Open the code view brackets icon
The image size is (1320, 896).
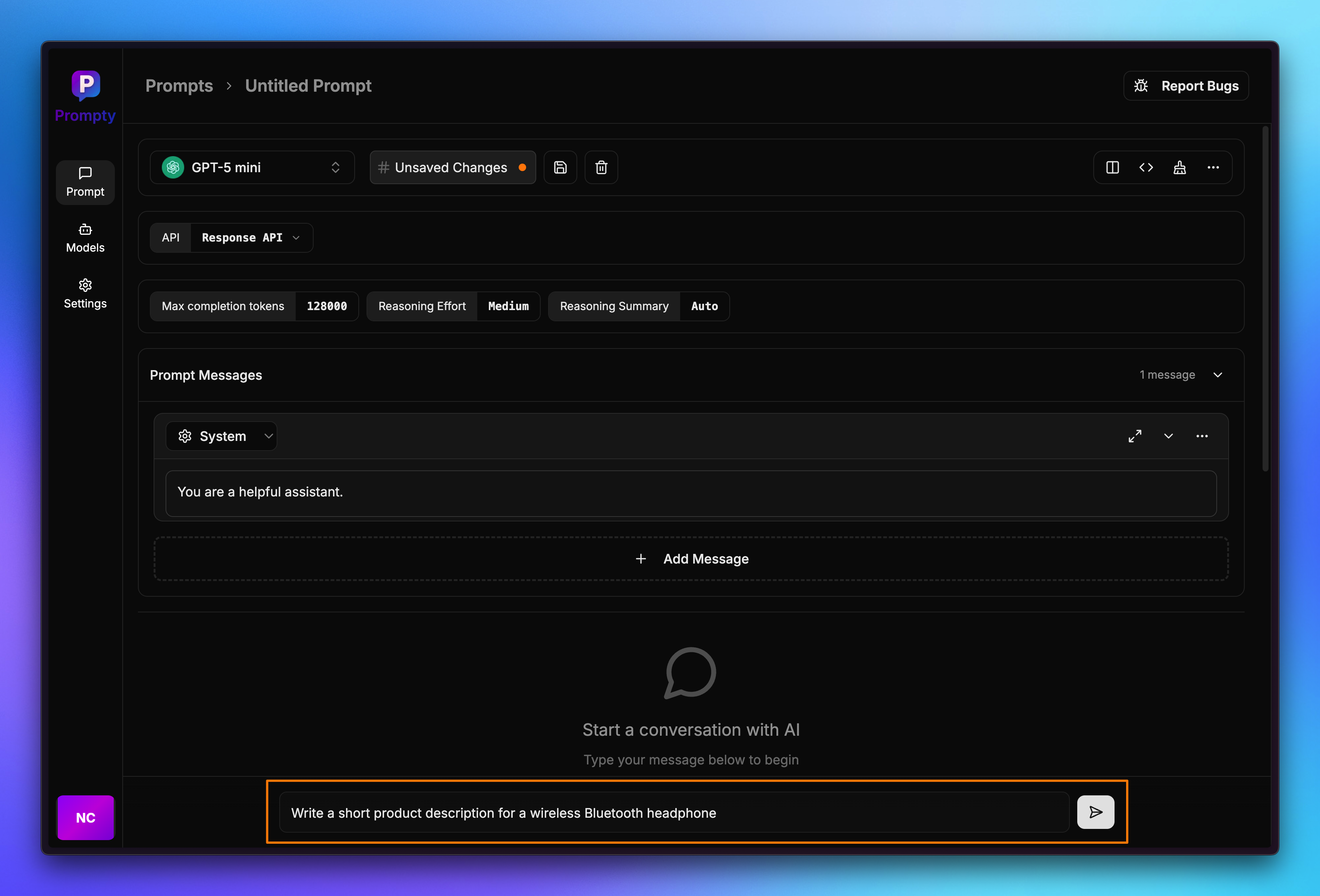pos(1145,167)
